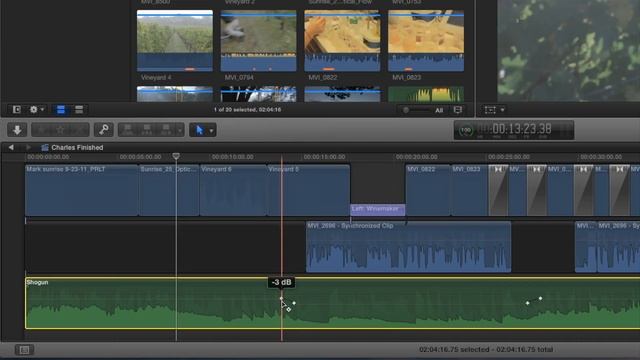Click the viewer video preview

click(x=569, y=51)
